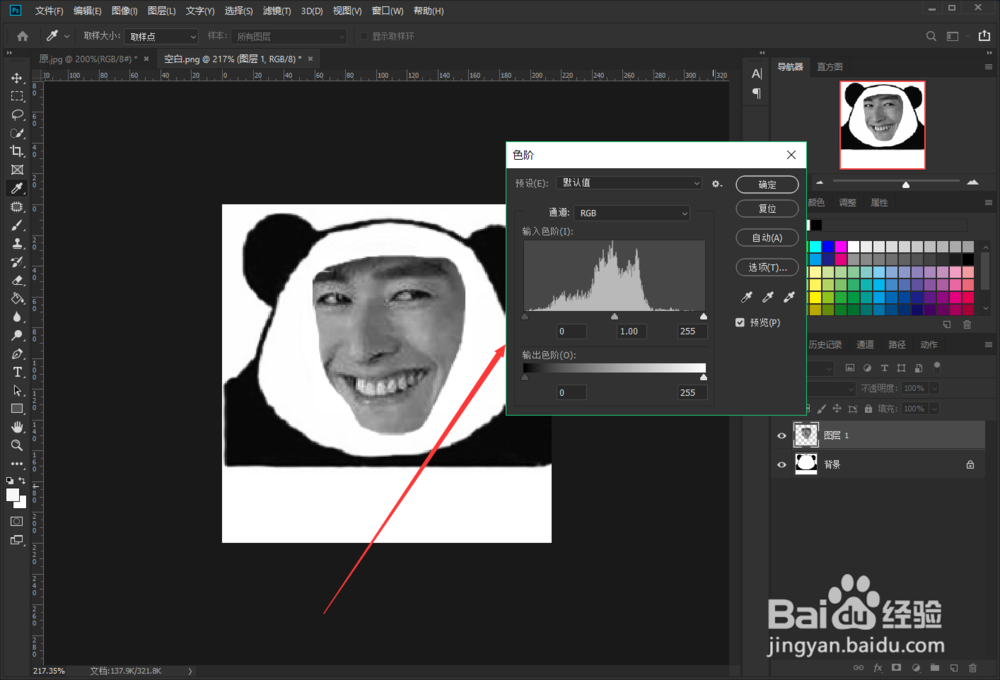This screenshot has height=680, width=1000.
Task: Click the input white point slider
Action: [703, 316]
